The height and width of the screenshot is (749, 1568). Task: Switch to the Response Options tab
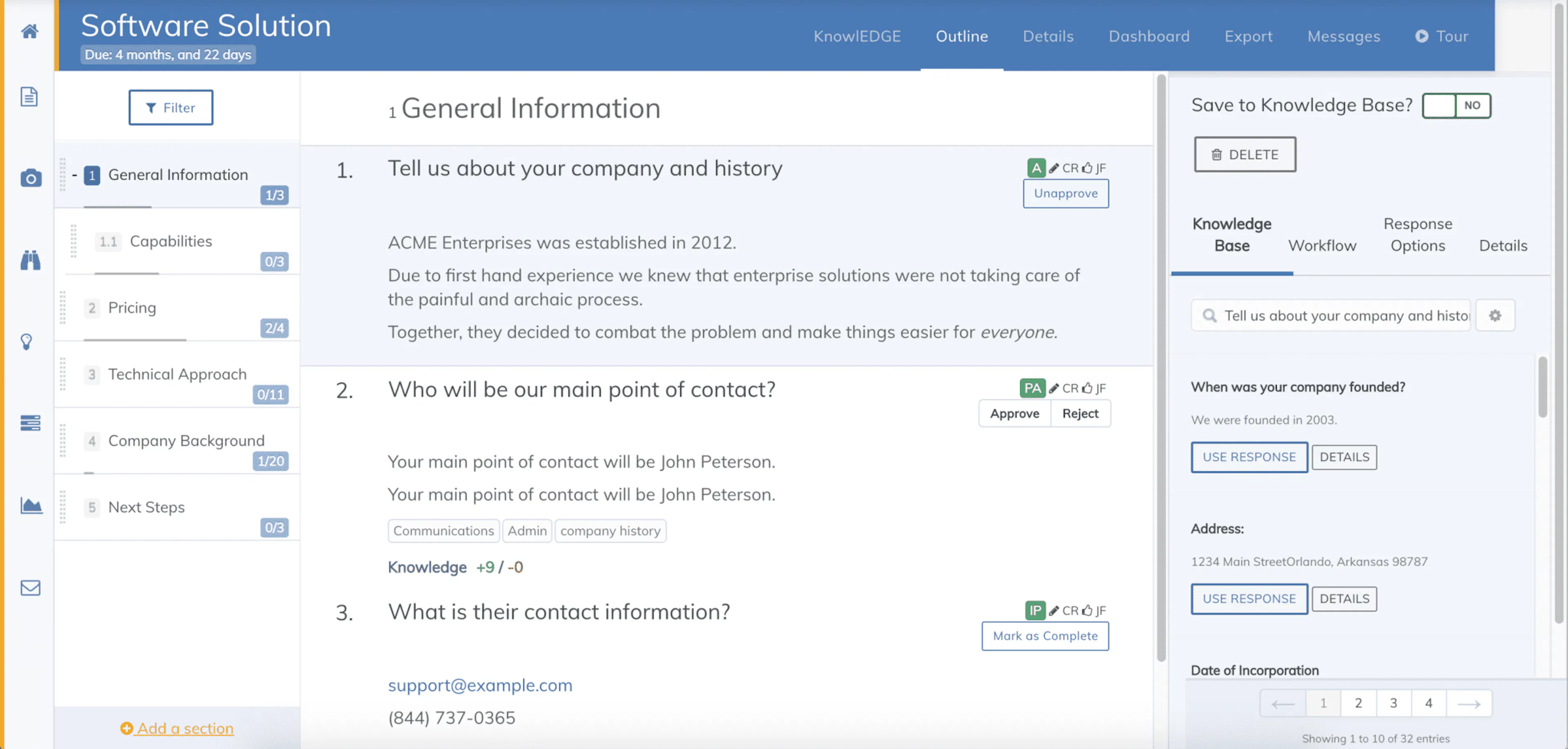[x=1418, y=234]
